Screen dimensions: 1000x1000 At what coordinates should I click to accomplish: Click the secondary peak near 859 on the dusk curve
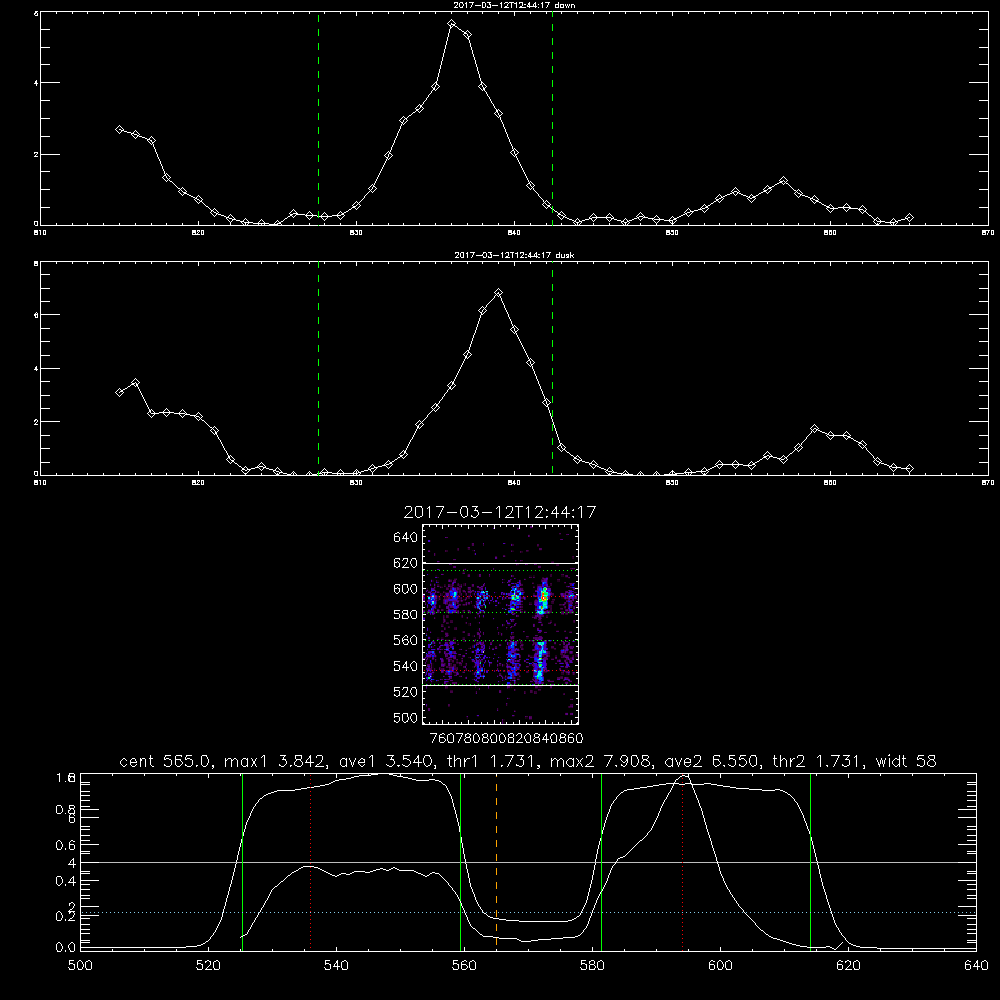[x=814, y=429]
